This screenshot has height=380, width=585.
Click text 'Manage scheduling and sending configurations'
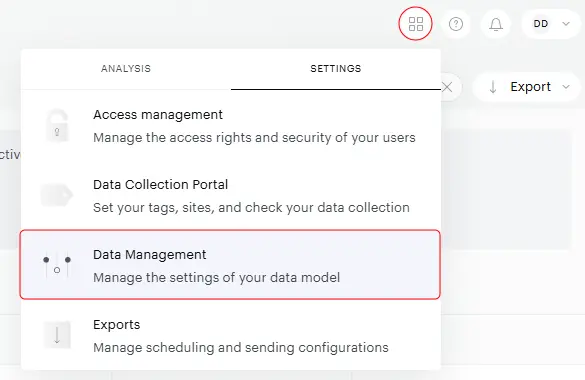click(x=241, y=348)
